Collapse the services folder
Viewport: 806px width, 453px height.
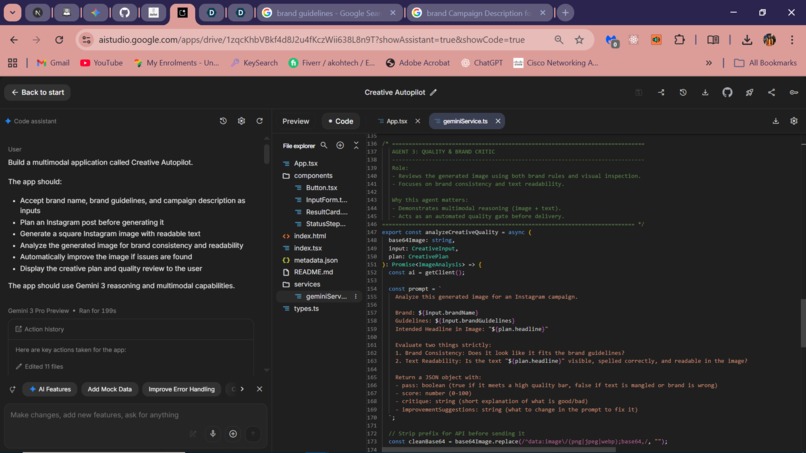(307, 284)
